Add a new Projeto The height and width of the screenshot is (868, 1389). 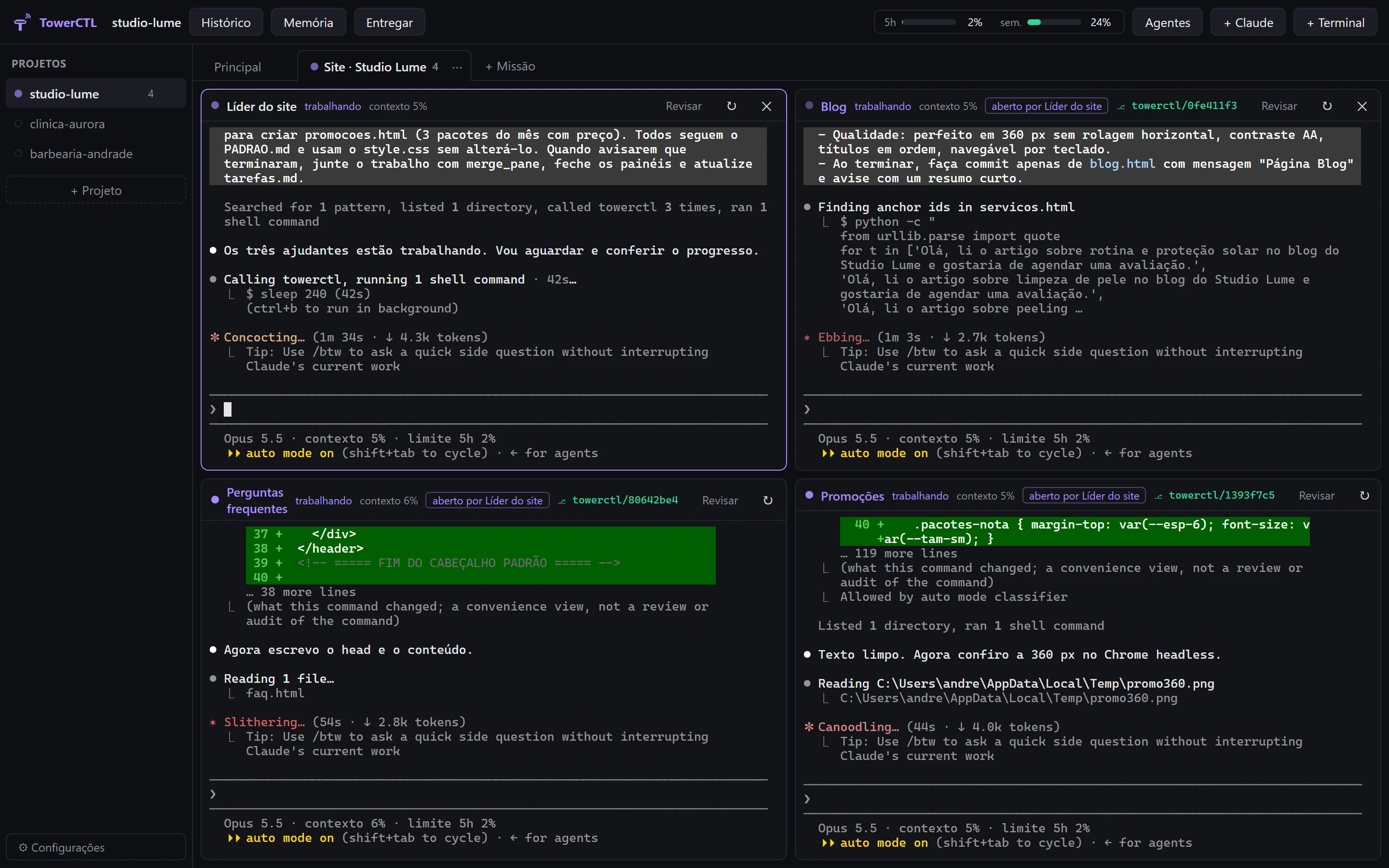click(x=96, y=190)
